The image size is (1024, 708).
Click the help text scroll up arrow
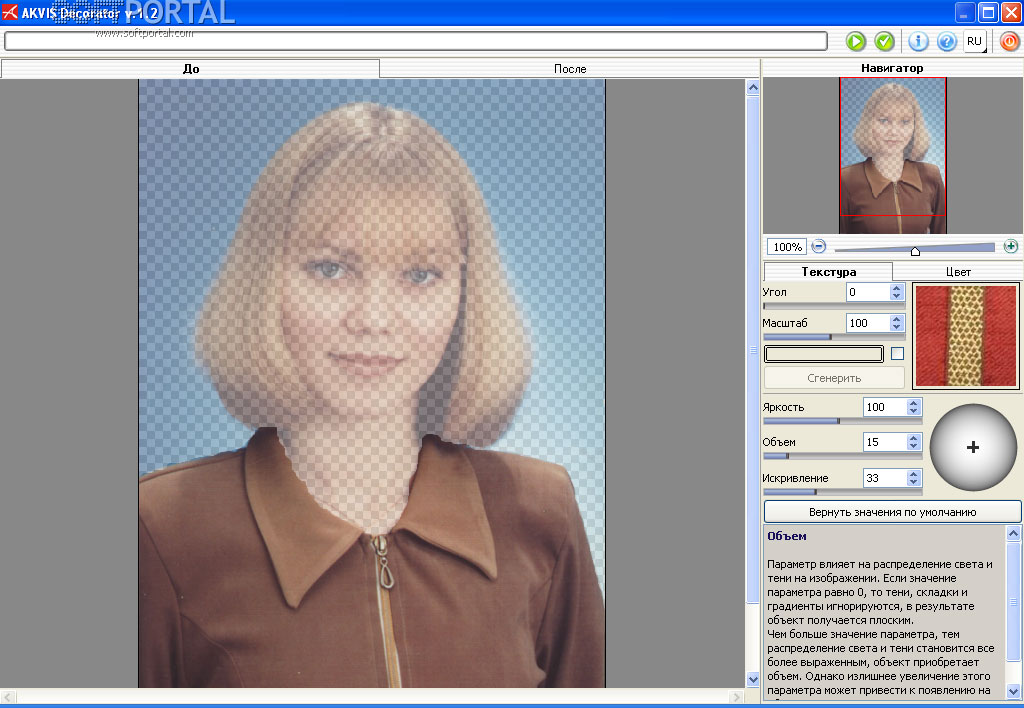[1013, 534]
